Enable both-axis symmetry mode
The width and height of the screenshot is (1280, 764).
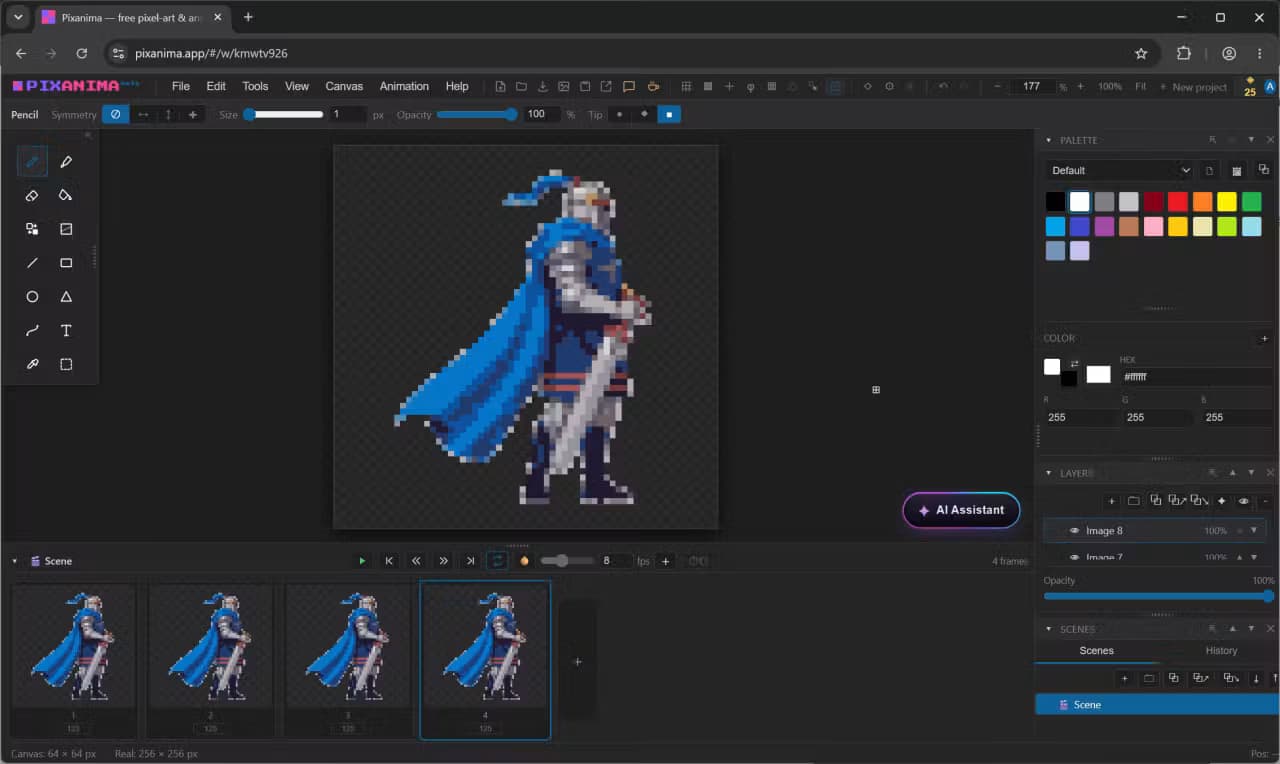tap(193, 115)
